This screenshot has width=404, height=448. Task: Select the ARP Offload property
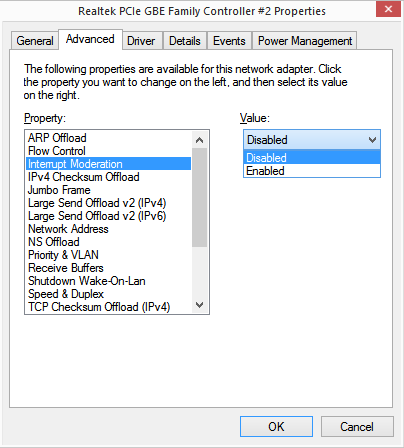click(108, 138)
